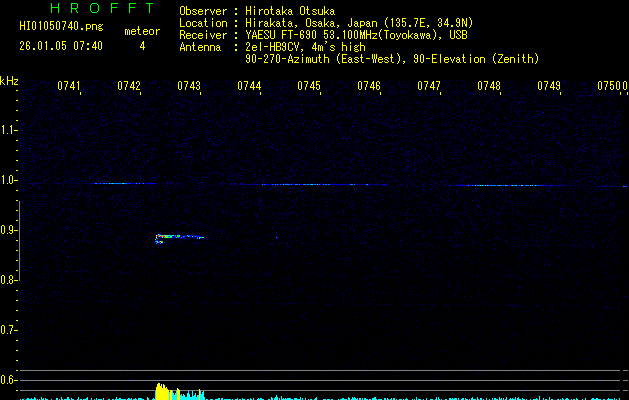Image resolution: width=629 pixels, height=400 pixels.
Task: Click the 0741 time axis marker
Action: 69,86
